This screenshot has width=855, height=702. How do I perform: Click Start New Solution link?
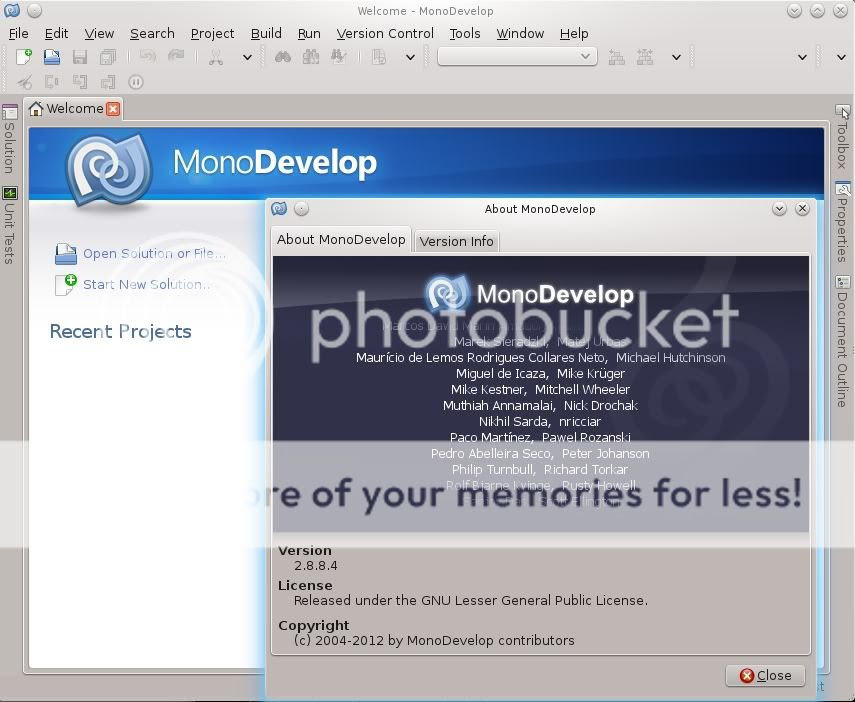[146, 284]
